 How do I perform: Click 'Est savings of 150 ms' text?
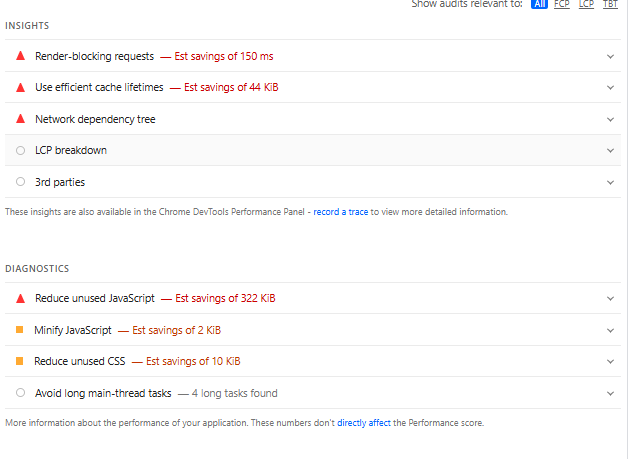[224, 56]
